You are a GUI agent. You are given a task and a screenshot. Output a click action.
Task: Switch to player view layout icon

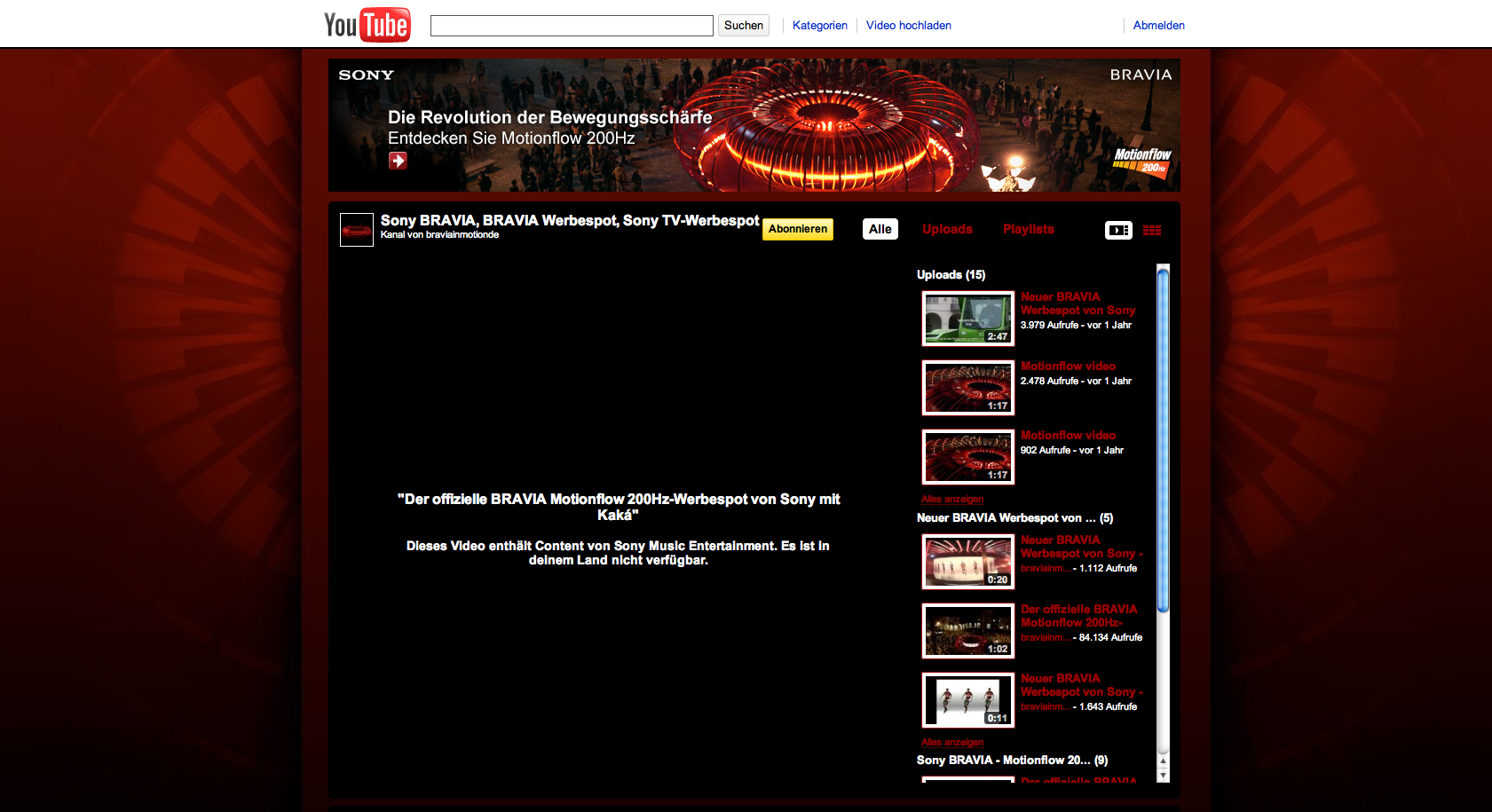pyautogui.click(x=1117, y=230)
